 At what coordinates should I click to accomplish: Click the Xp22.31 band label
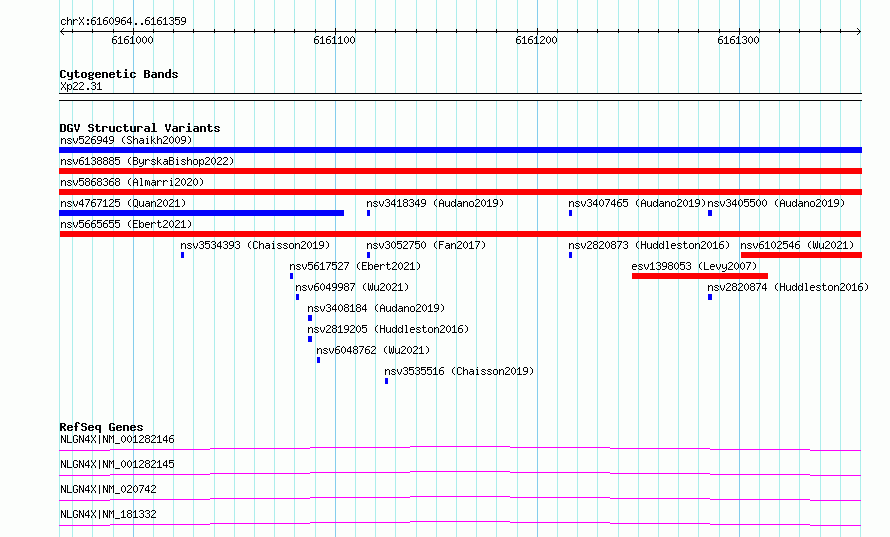(81, 86)
